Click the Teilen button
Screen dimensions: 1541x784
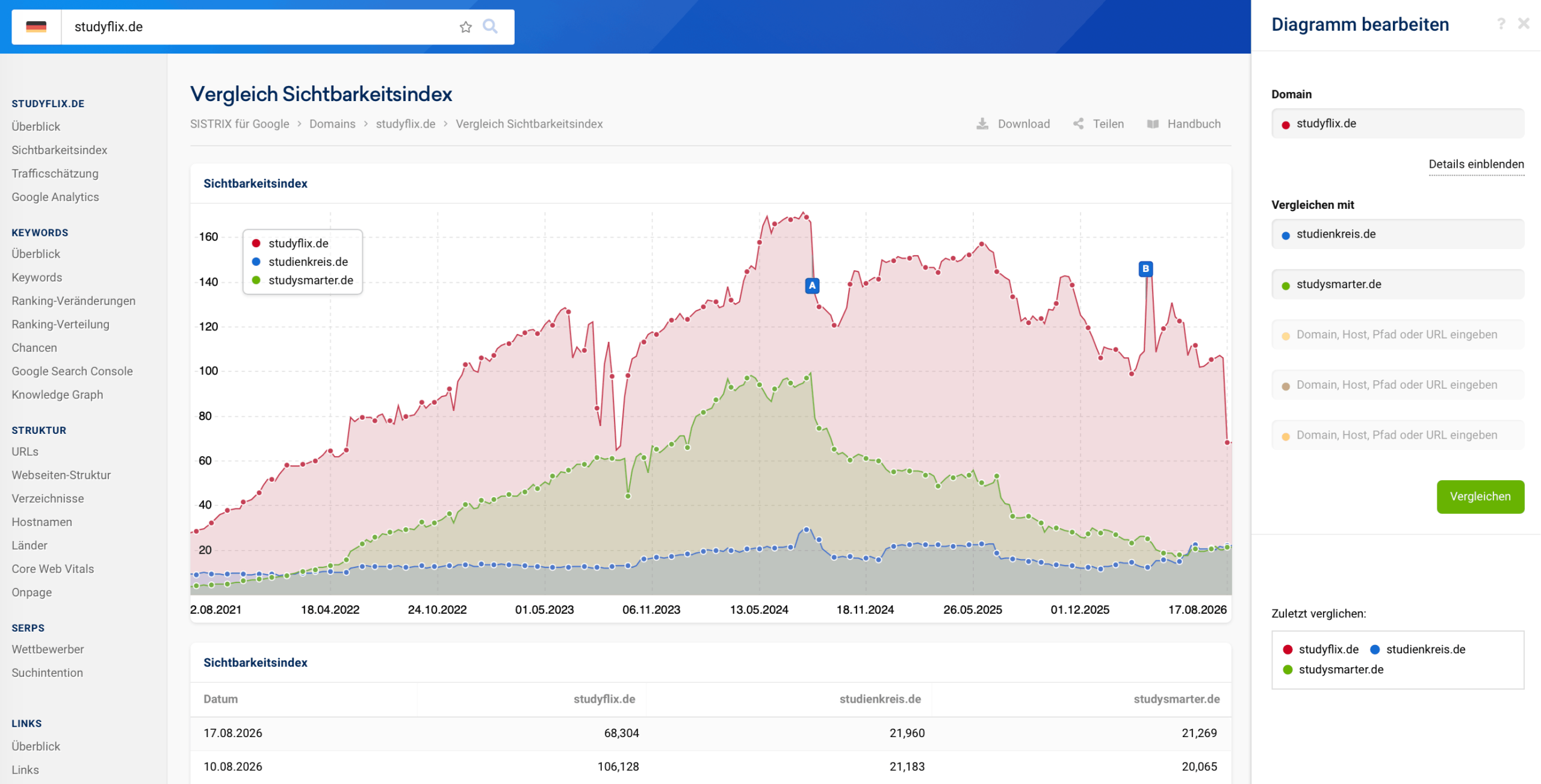click(x=1108, y=124)
